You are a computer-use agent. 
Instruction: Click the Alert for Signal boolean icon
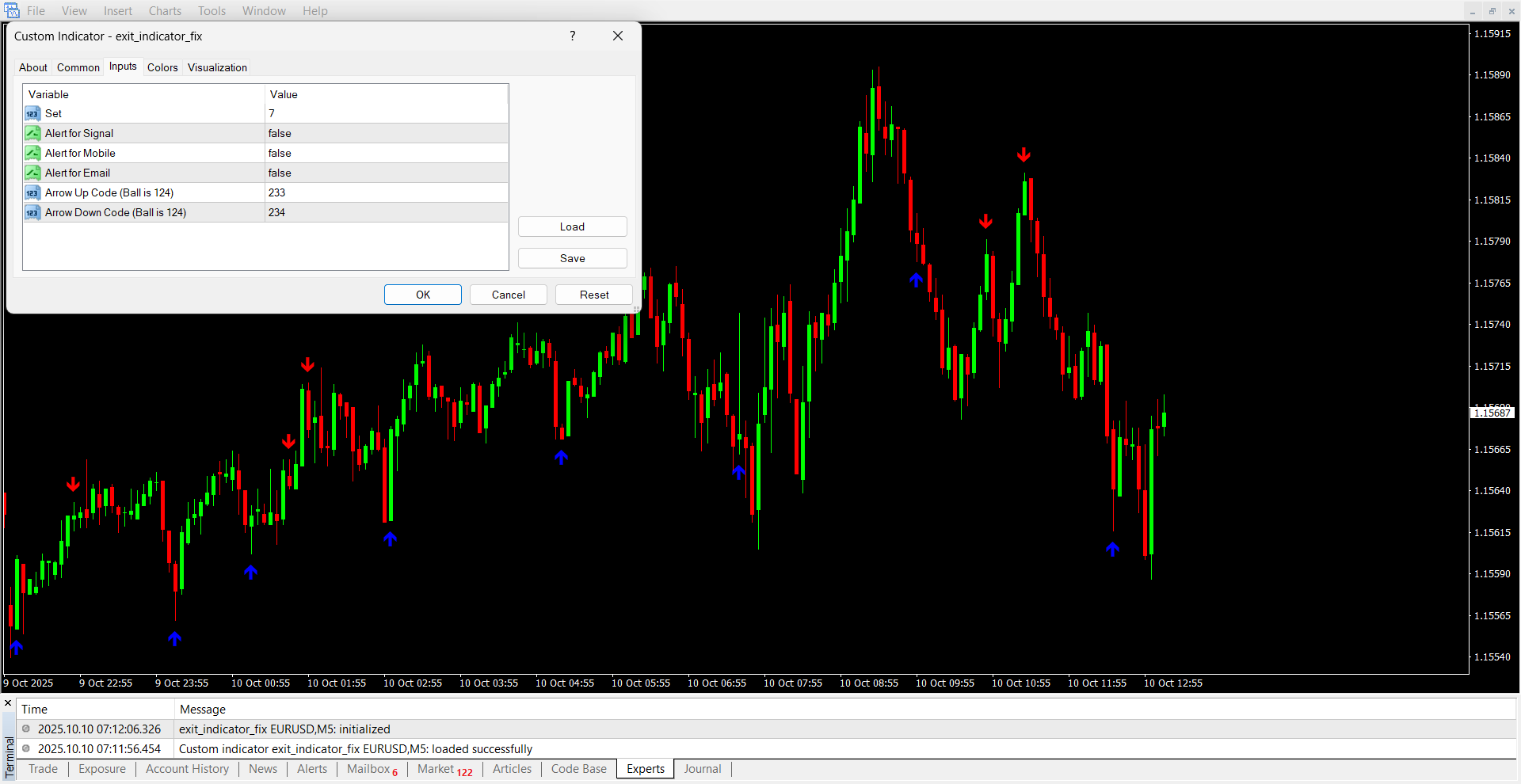coord(32,134)
